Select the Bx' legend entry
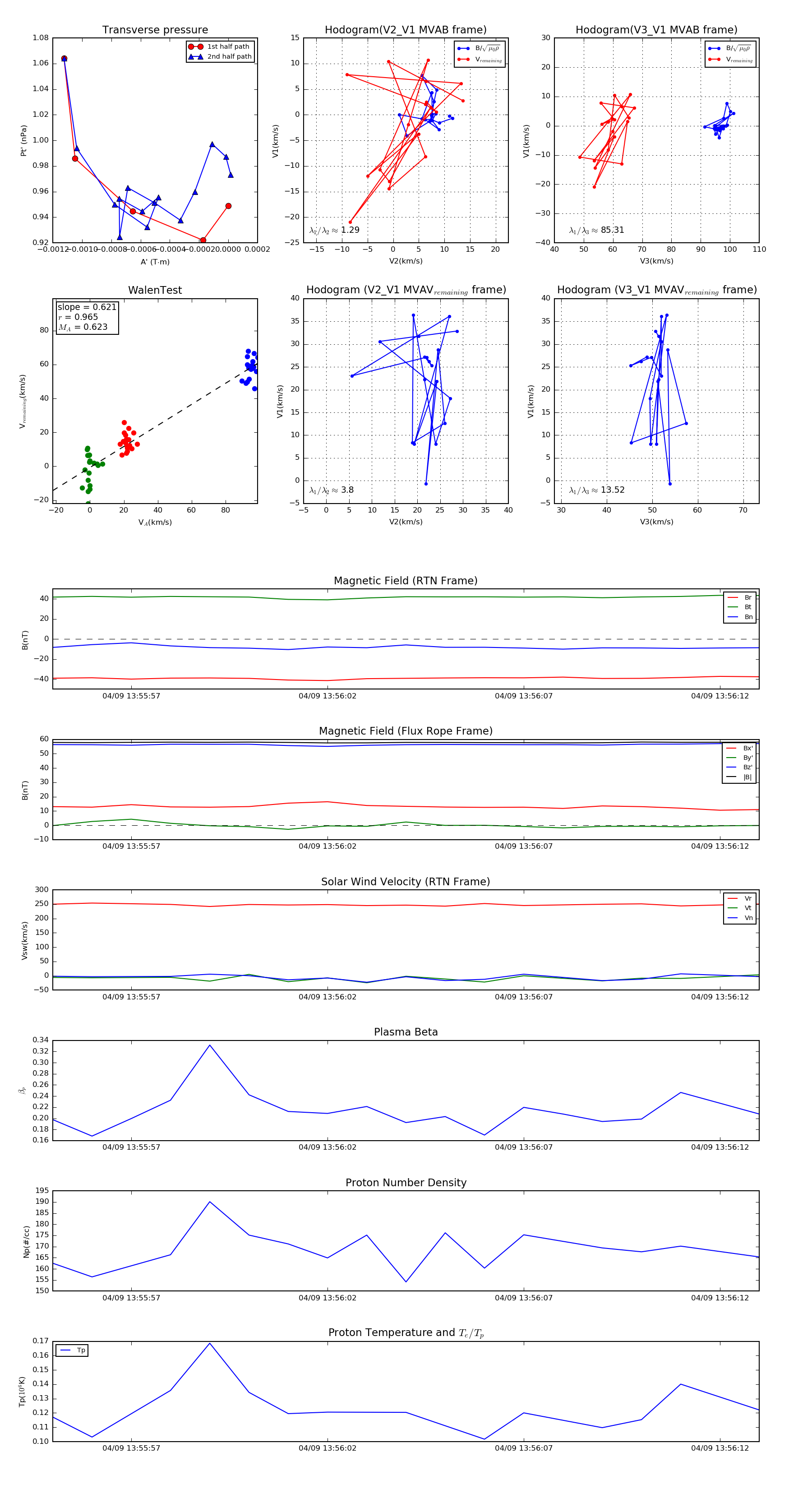812x1489 pixels. tap(739, 748)
